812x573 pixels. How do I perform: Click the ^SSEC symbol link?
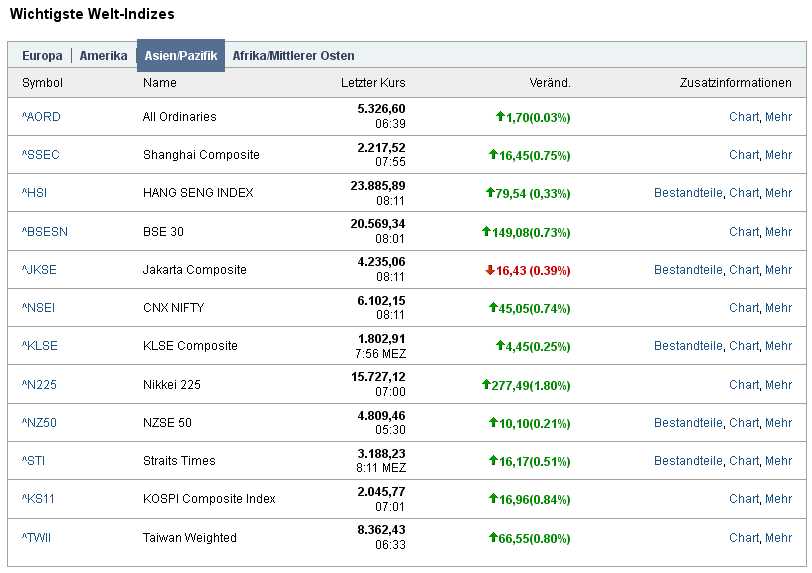click(x=41, y=155)
